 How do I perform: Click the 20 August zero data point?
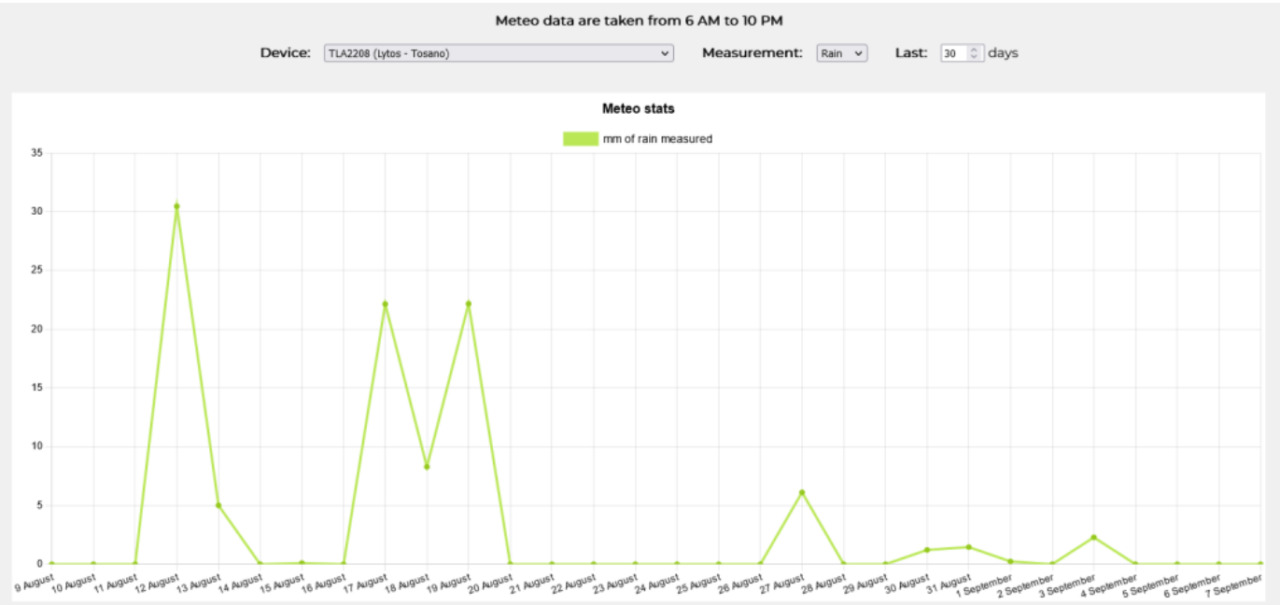(x=510, y=563)
